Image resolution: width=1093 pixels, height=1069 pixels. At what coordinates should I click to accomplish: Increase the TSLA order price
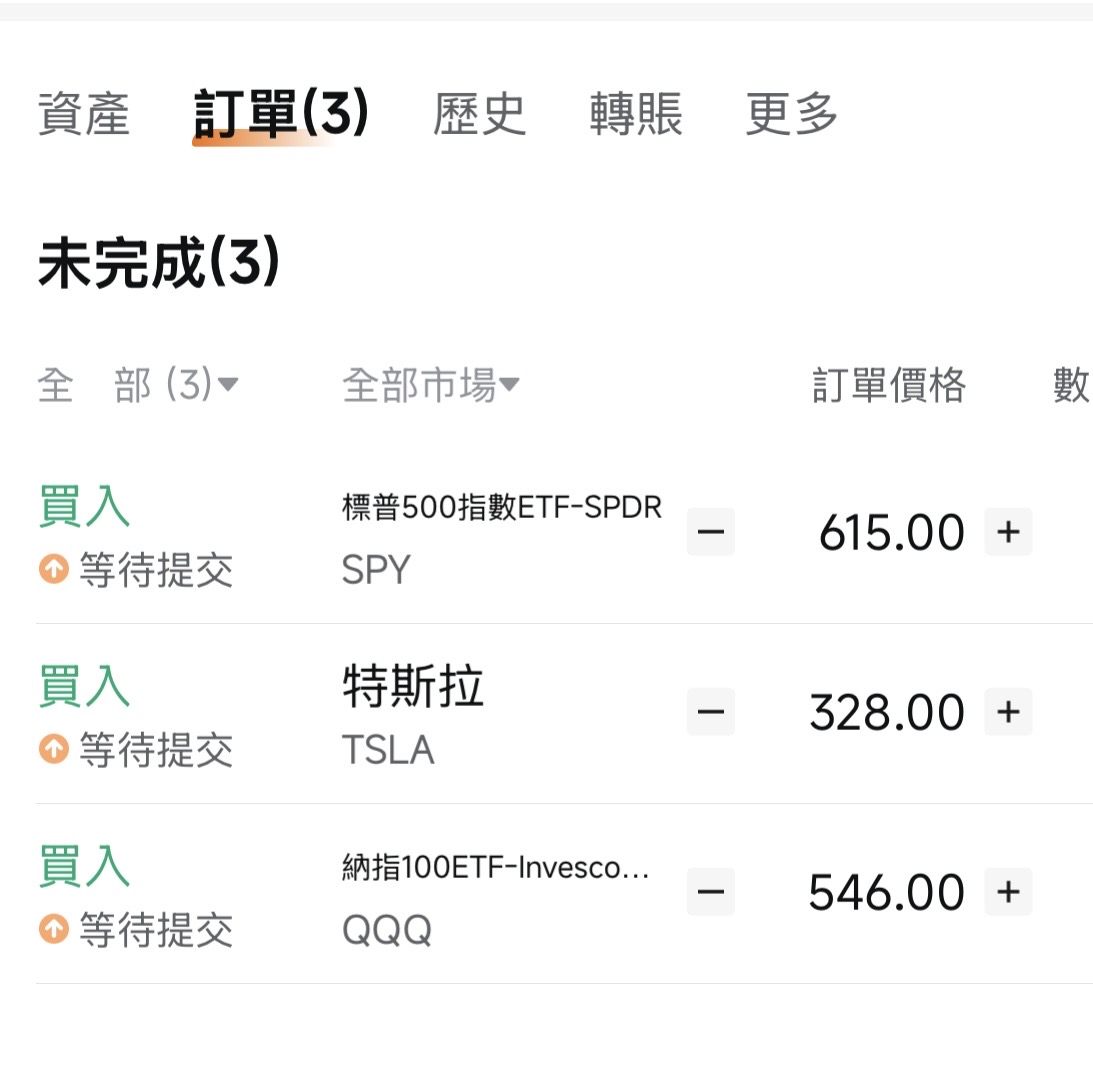(1008, 711)
